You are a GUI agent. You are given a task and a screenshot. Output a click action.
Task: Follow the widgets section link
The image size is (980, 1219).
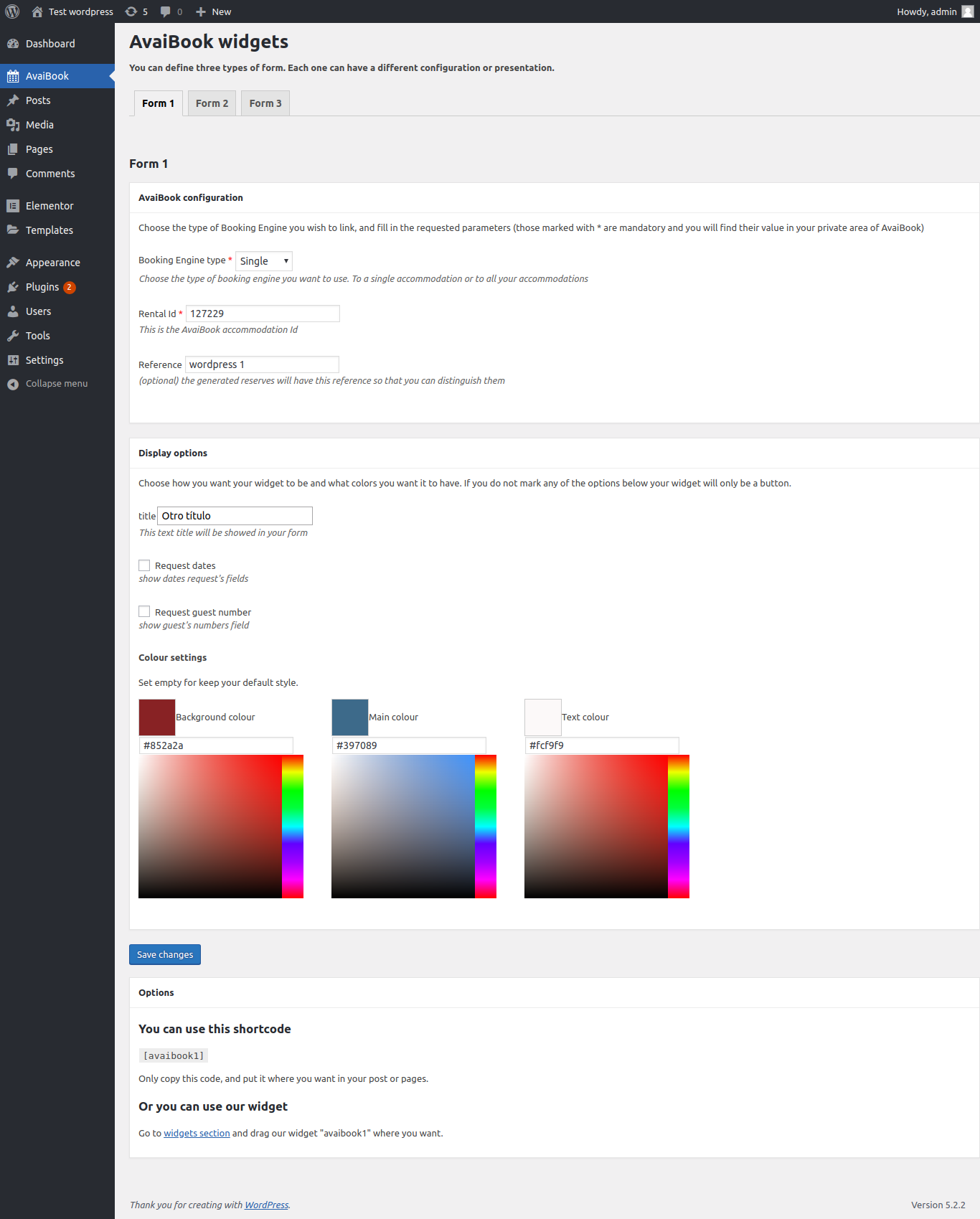(197, 1133)
